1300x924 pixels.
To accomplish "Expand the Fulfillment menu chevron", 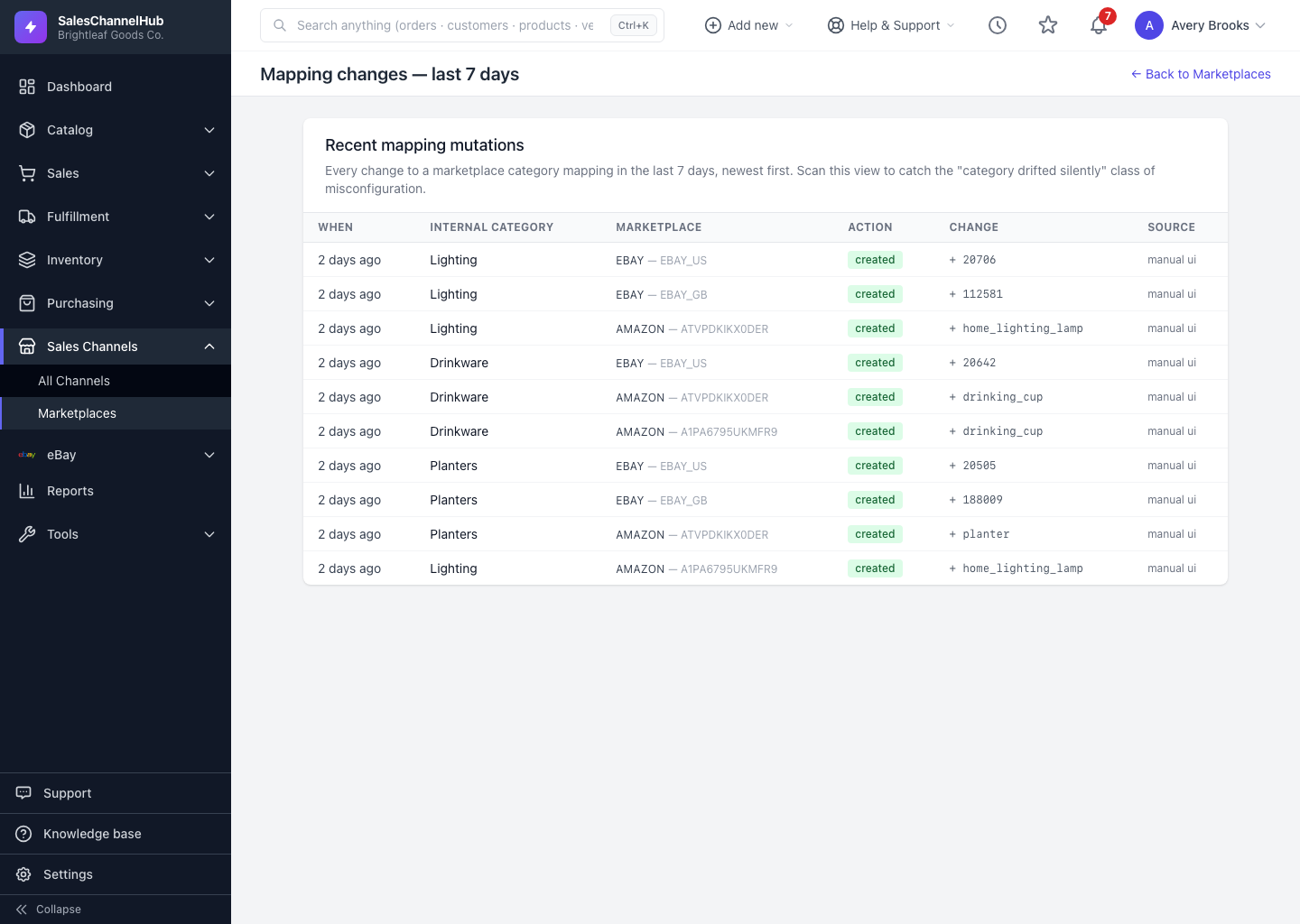I will click(x=209, y=217).
